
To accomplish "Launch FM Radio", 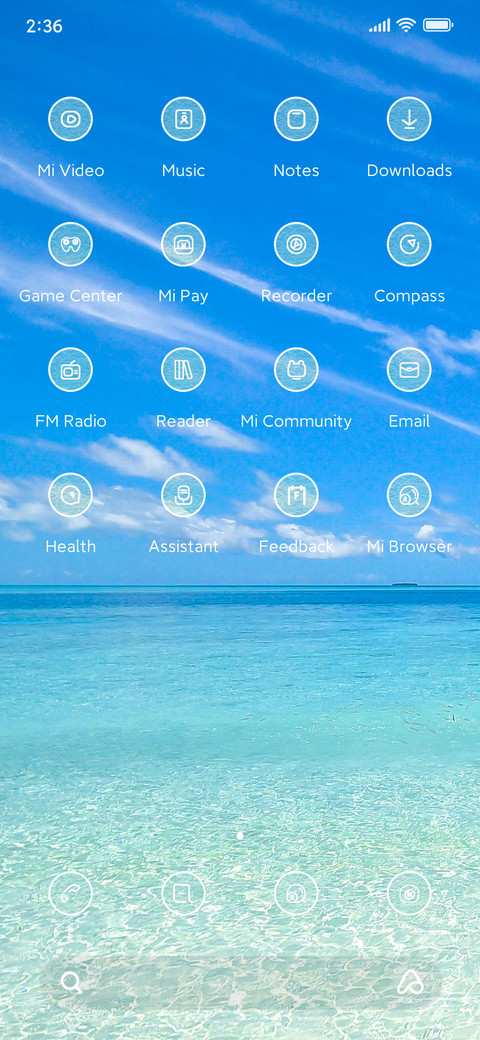I will coord(70,370).
